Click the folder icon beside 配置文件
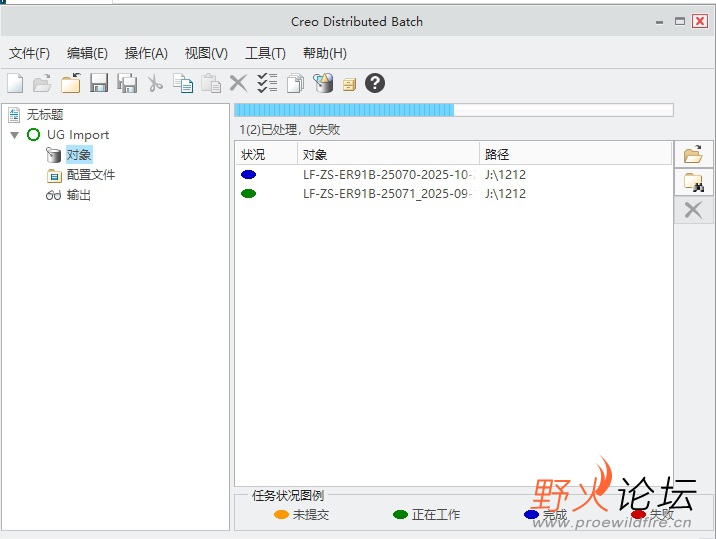This screenshot has width=716, height=539. coord(54,175)
